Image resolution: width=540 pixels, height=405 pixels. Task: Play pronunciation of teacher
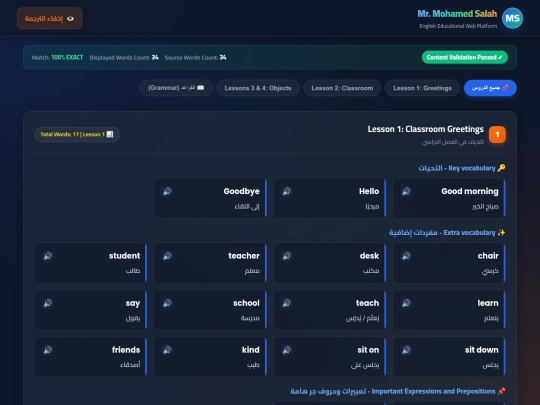tap(167, 256)
